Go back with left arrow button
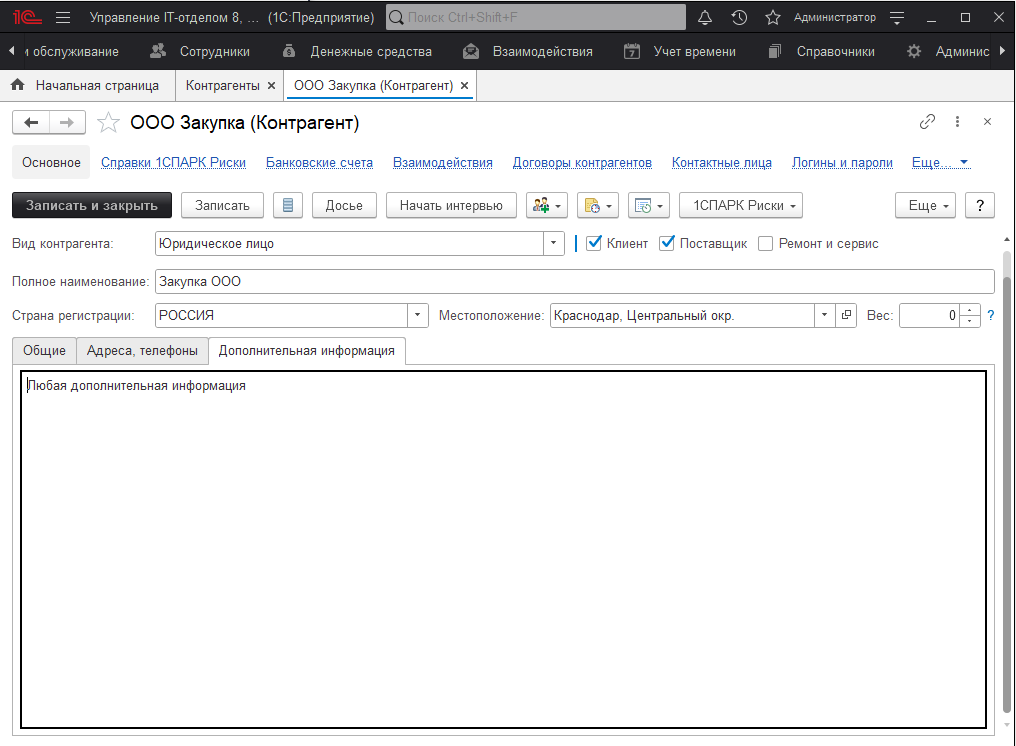 31,122
